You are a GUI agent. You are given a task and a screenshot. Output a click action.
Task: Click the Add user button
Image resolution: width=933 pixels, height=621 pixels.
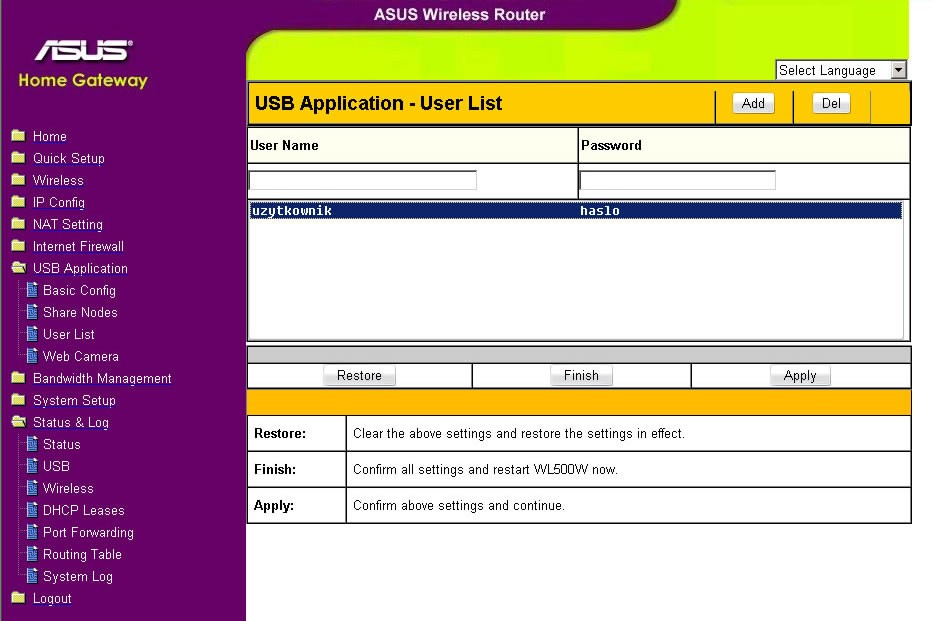[x=753, y=104]
